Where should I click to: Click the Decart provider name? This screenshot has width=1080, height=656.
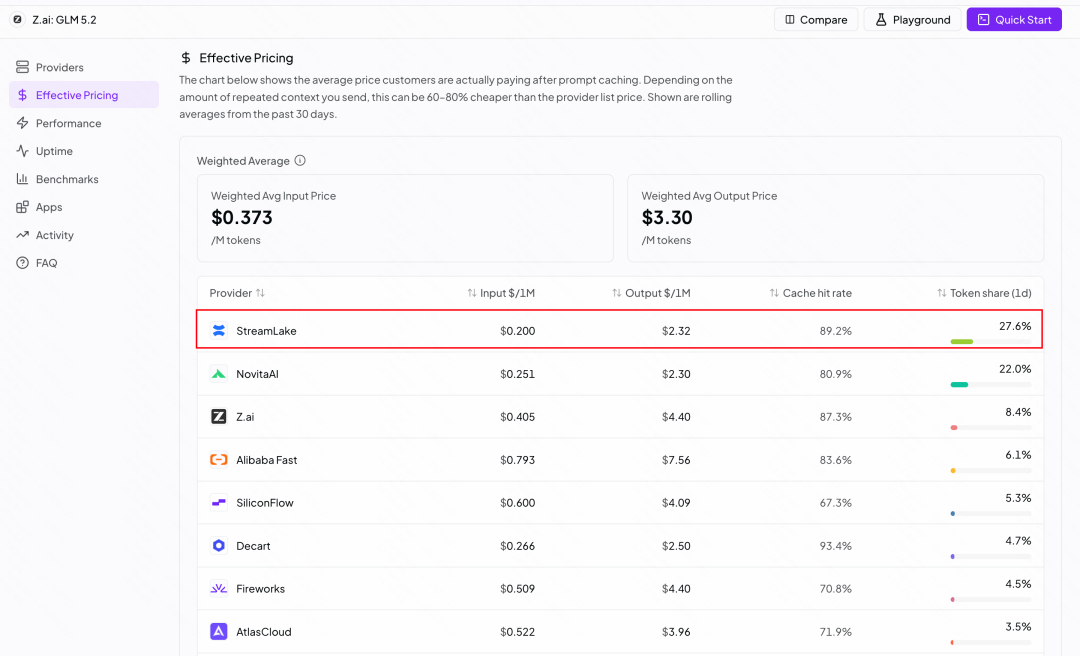(x=253, y=546)
